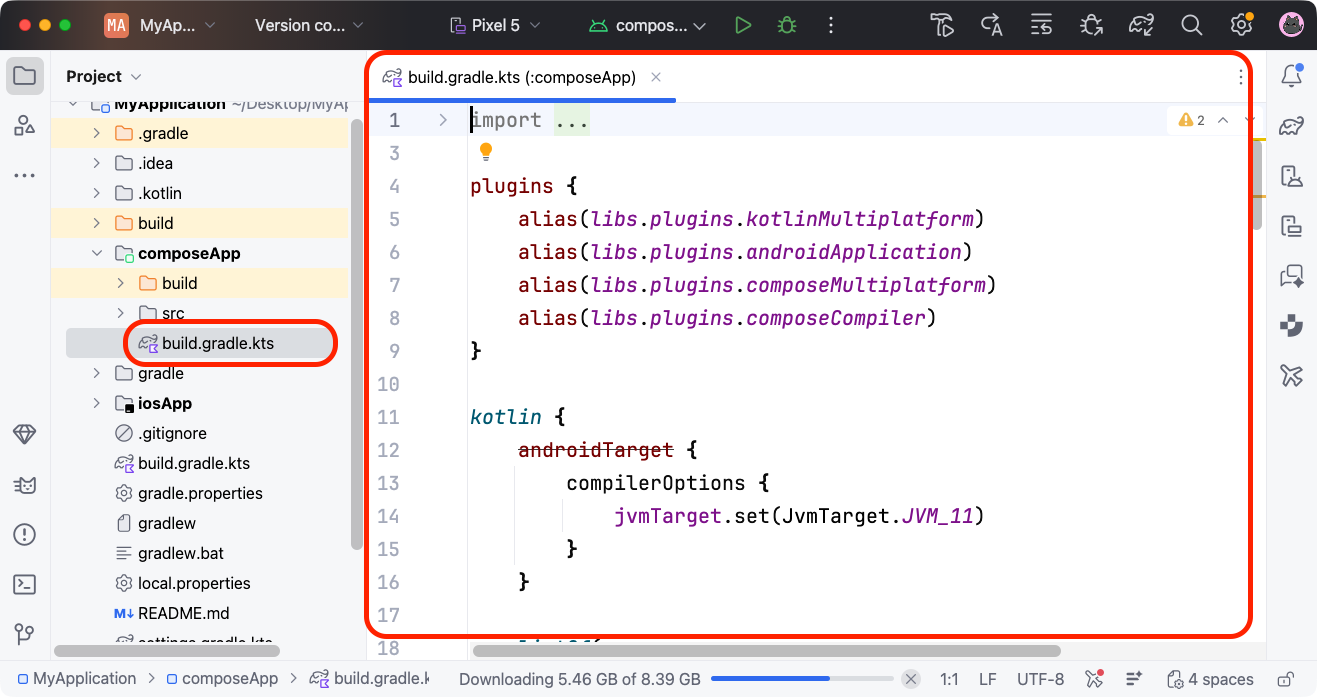Click the green Run app button

tap(742, 26)
